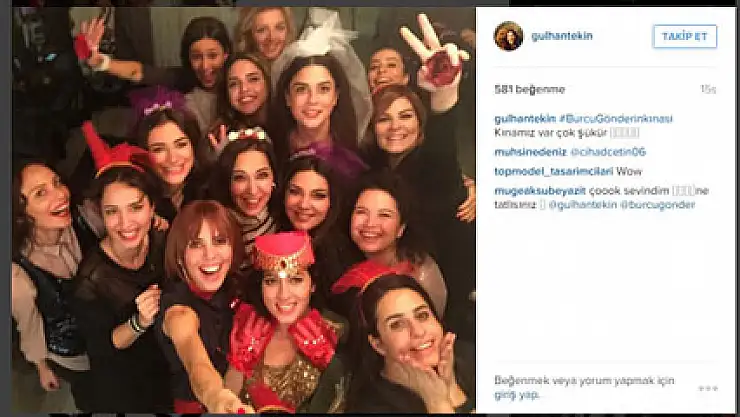This screenshot has height=417, width=740.
Task: Click the group selfie photo
Action: pos(244,210)
